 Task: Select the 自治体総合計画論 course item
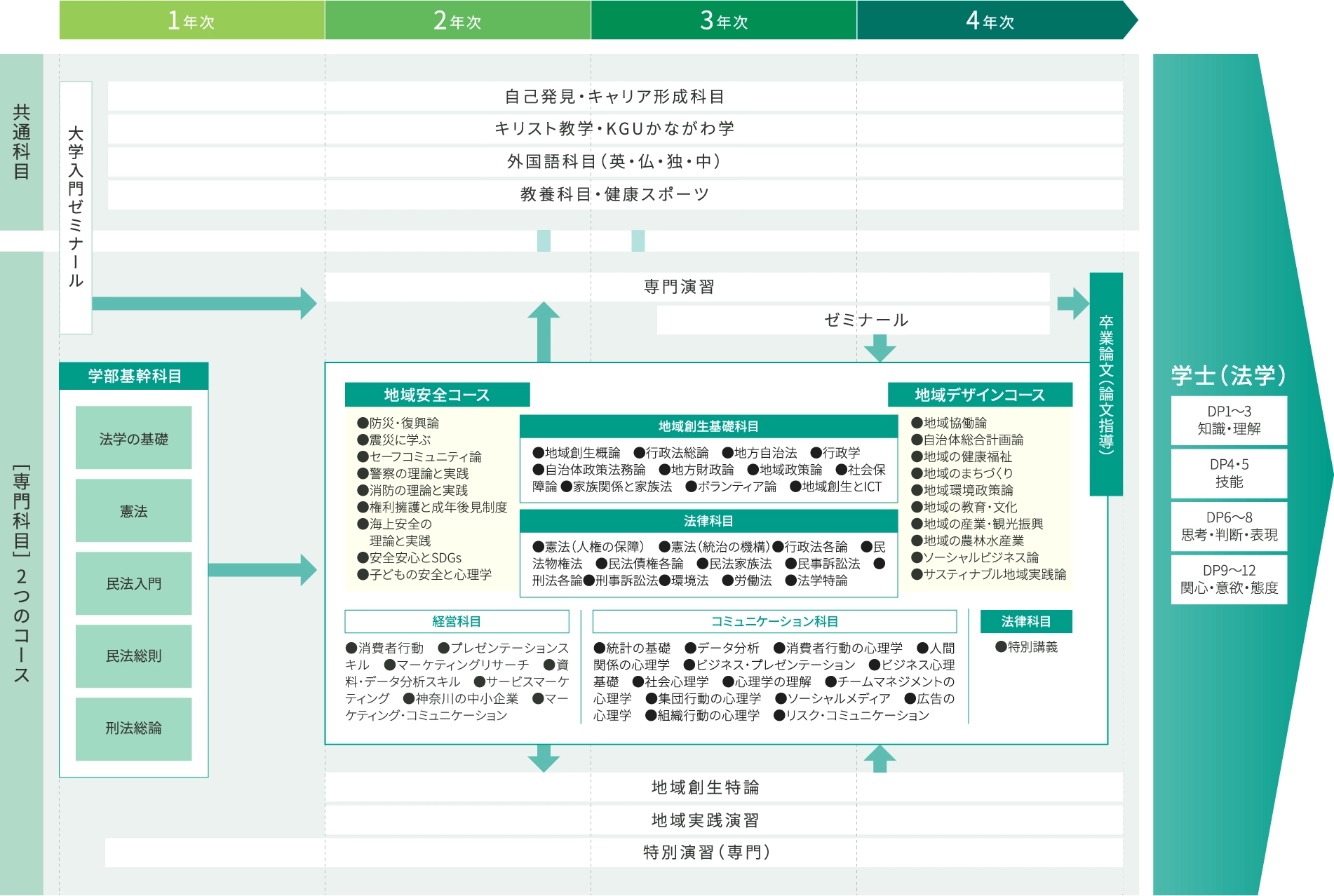pos(967,440)
